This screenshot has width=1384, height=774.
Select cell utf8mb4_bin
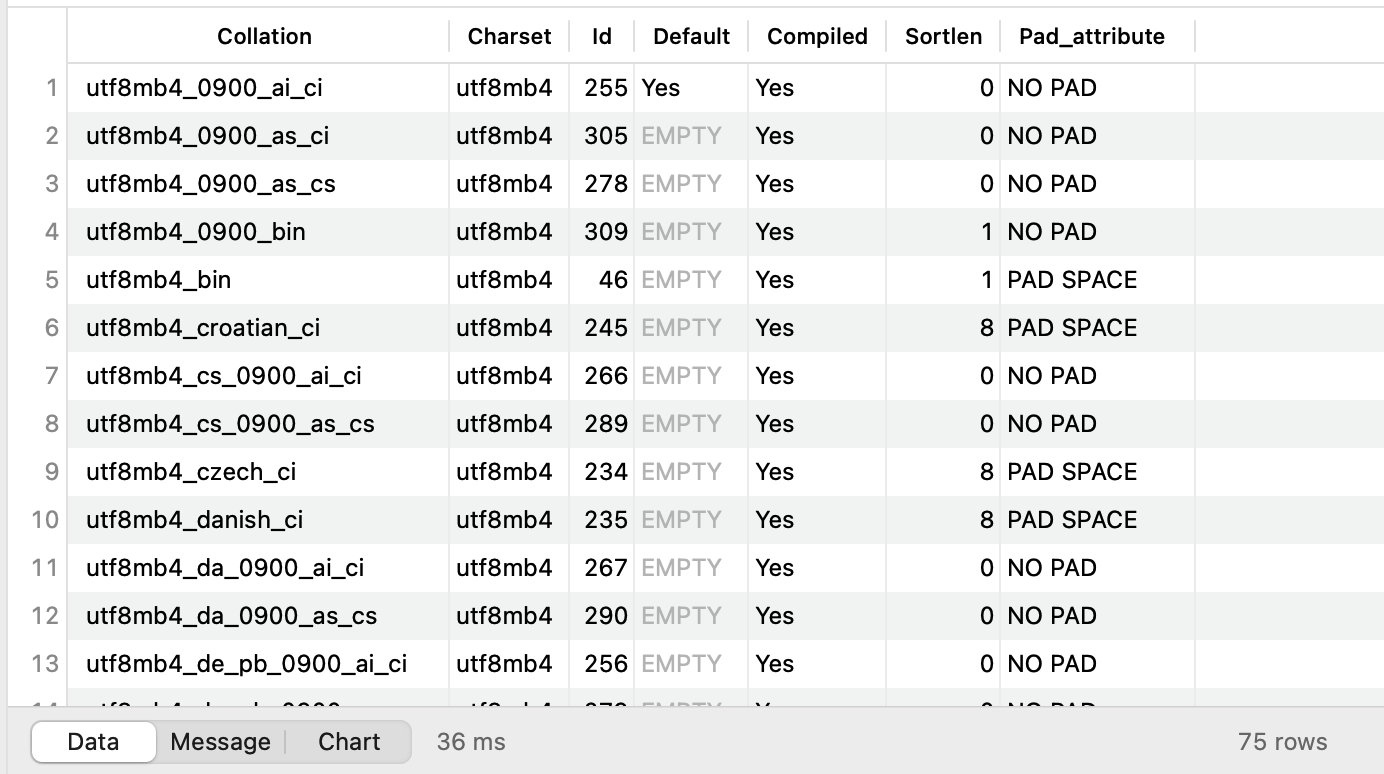click(158, 280)
